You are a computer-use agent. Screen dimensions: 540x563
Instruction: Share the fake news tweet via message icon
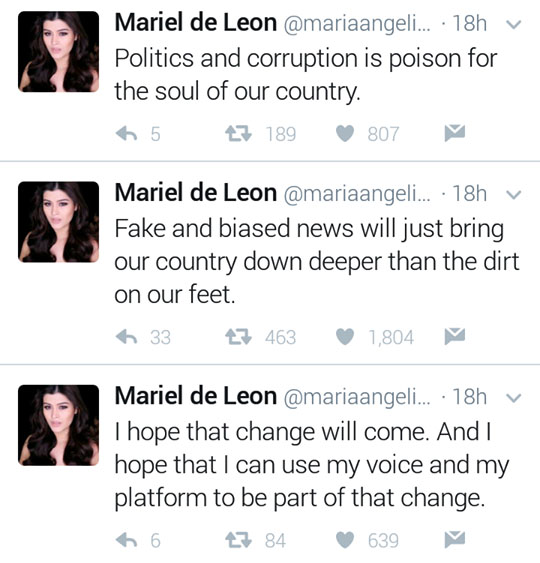[455, 336]
